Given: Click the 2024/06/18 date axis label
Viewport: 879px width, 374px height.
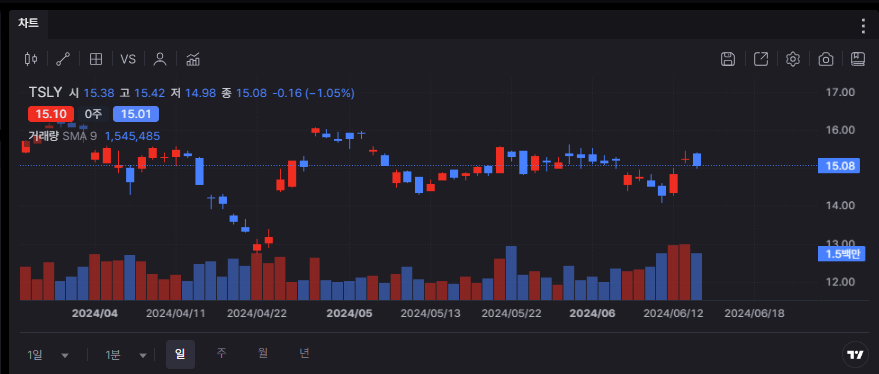Looking at the screenshot, I should click(x=755, y=313).
